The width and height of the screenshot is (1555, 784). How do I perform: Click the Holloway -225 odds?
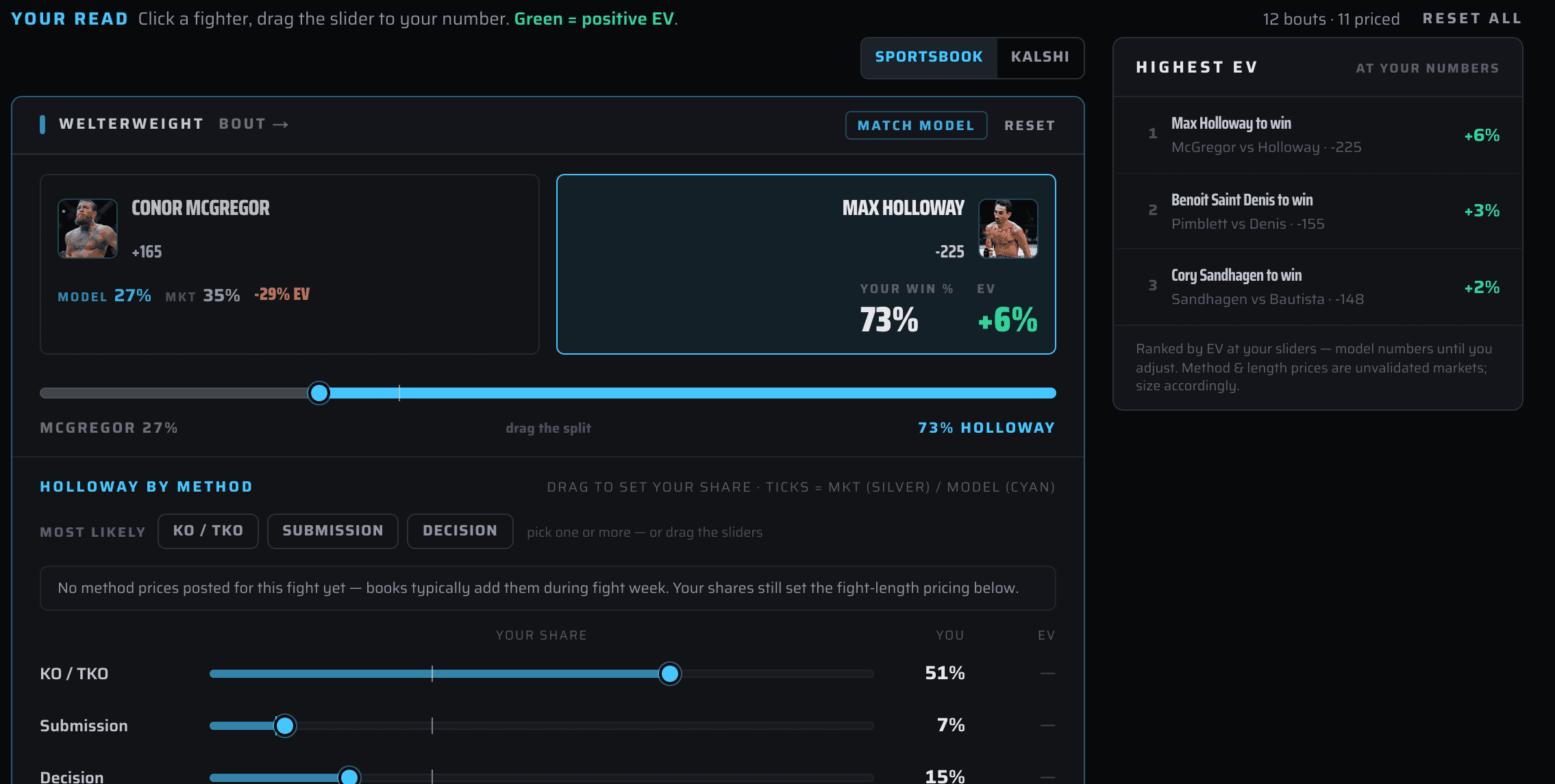point(949,252)
